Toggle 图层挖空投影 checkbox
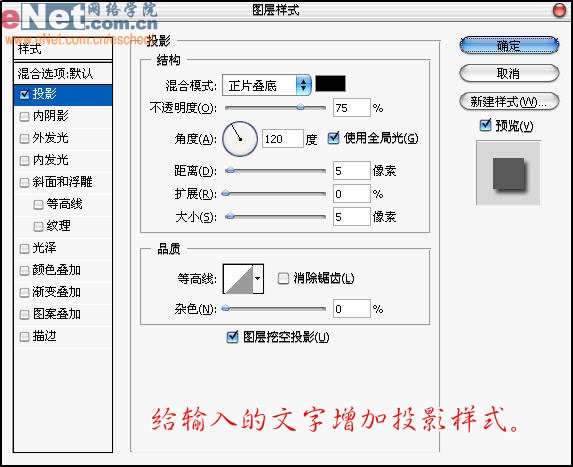The image size is (573, 467). click(232, 337)
